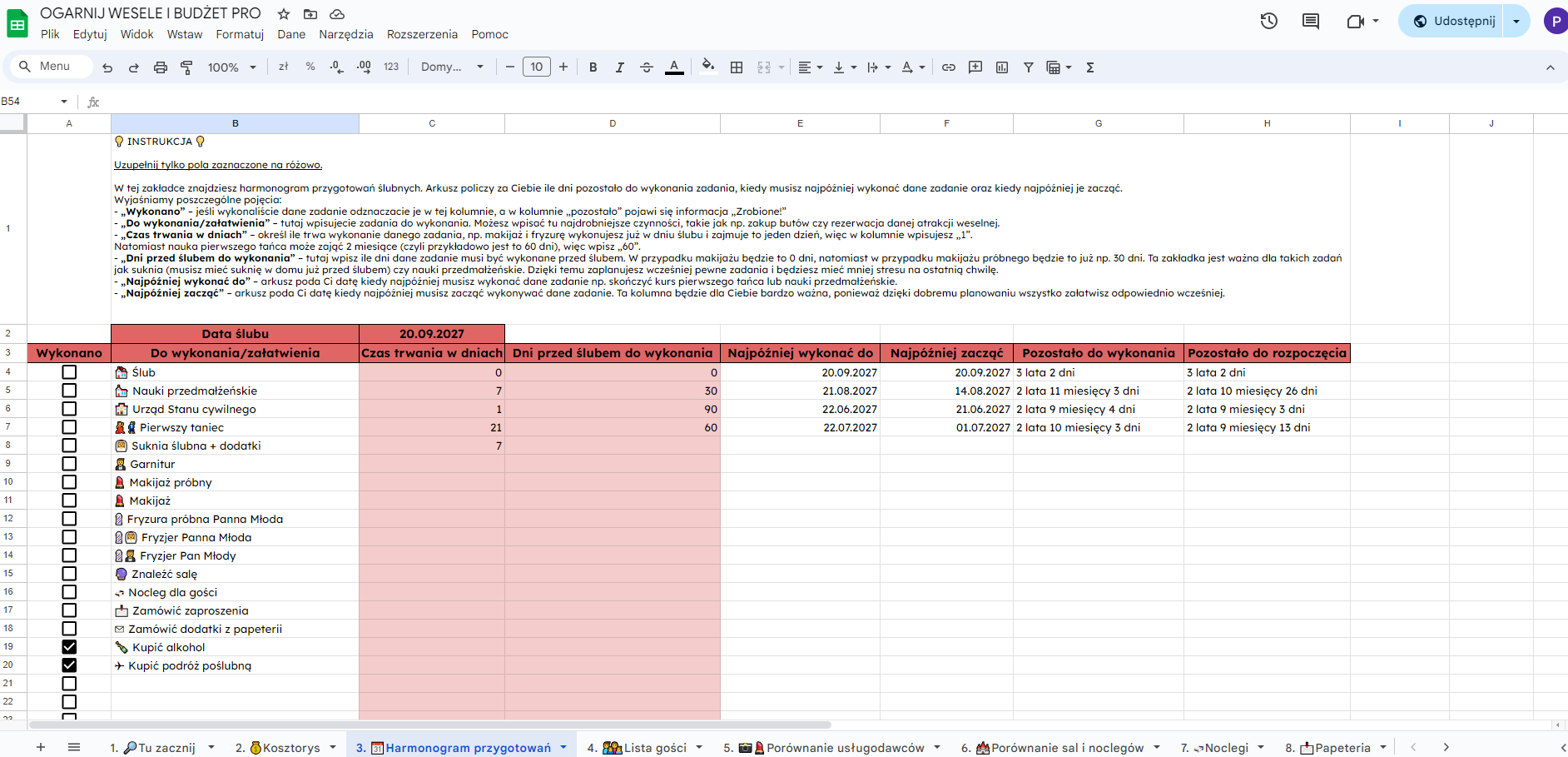Check the Ślub task checkbox
The width and height of the screenshot is (1568, 757).
69,372
